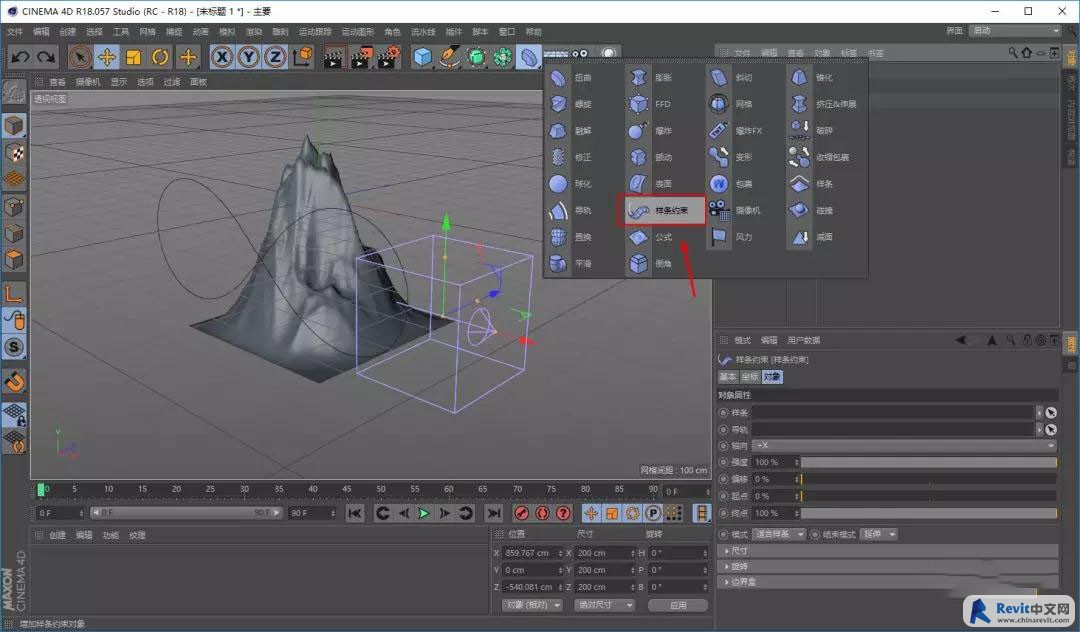Toggle the Z axis lock
The height and width of the screenshot is (632, 1080).
[x=275, y=56]
